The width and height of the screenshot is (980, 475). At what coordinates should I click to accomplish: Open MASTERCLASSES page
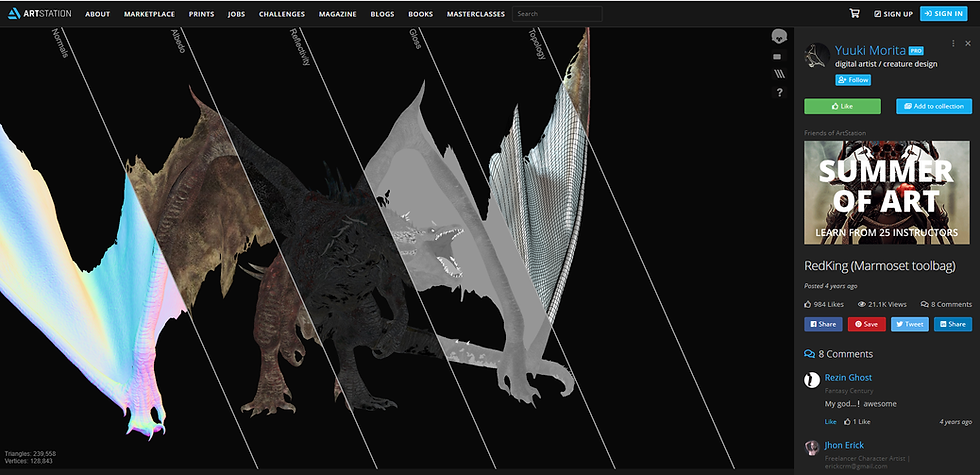pos(476,14)
